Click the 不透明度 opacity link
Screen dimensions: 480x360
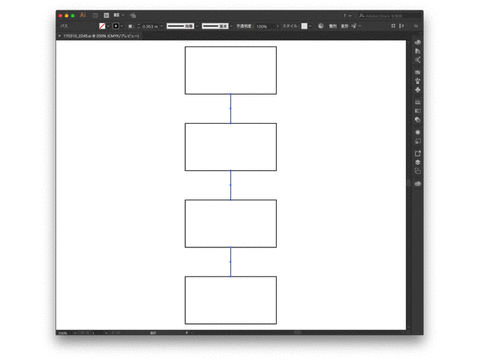(x=244, y=26)
